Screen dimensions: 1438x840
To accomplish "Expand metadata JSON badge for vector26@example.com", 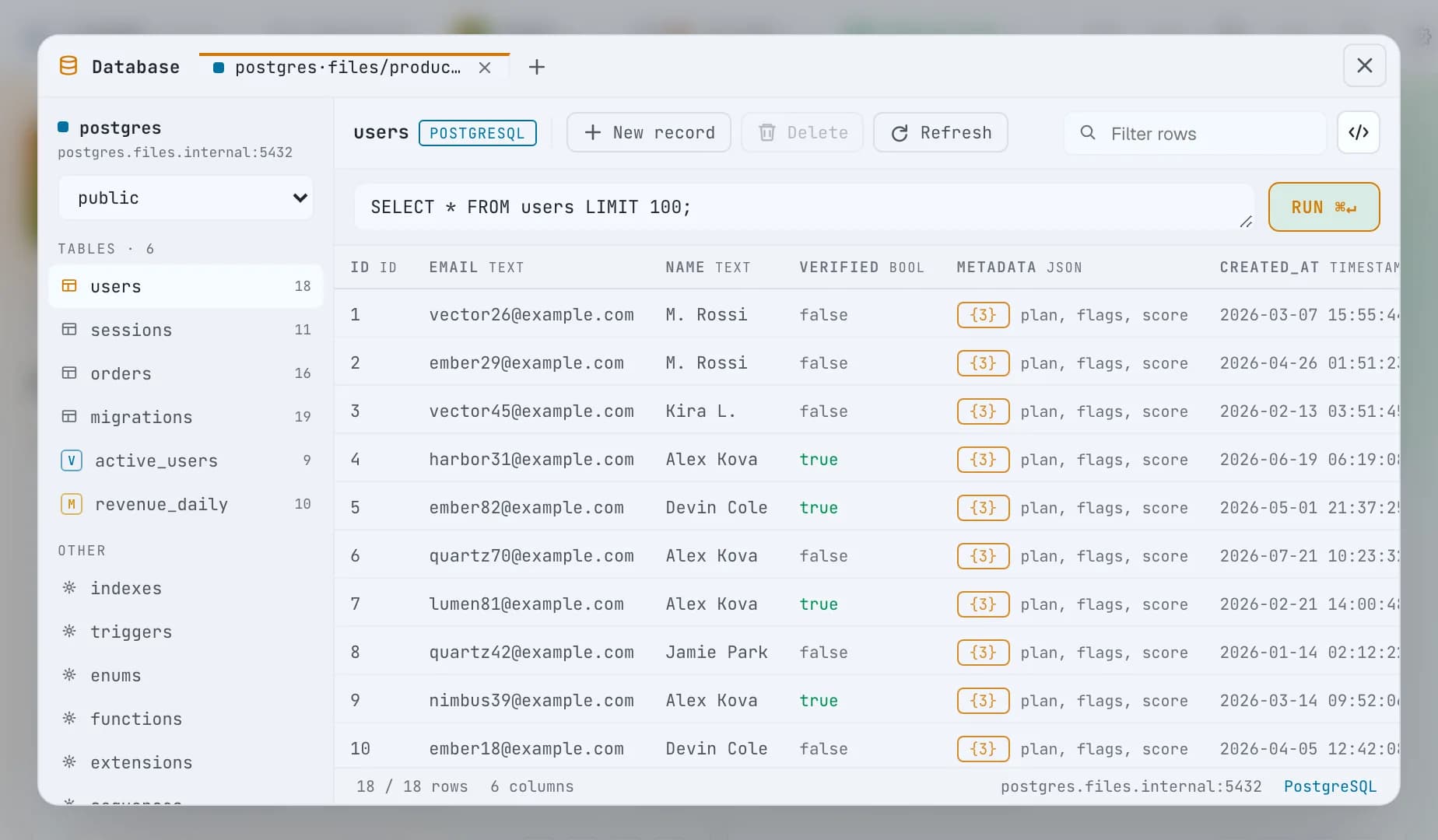I will click(984, 315).
